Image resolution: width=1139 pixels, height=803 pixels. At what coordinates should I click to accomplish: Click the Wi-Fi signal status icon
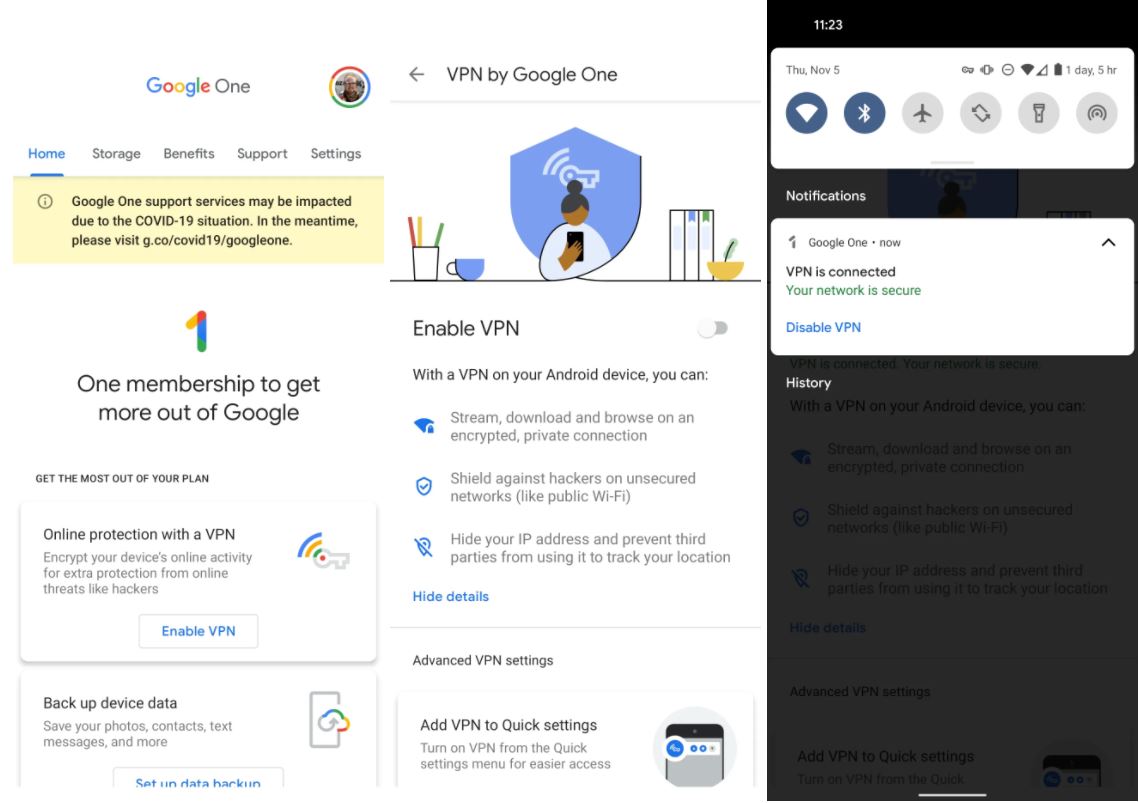pos(1027,70)
